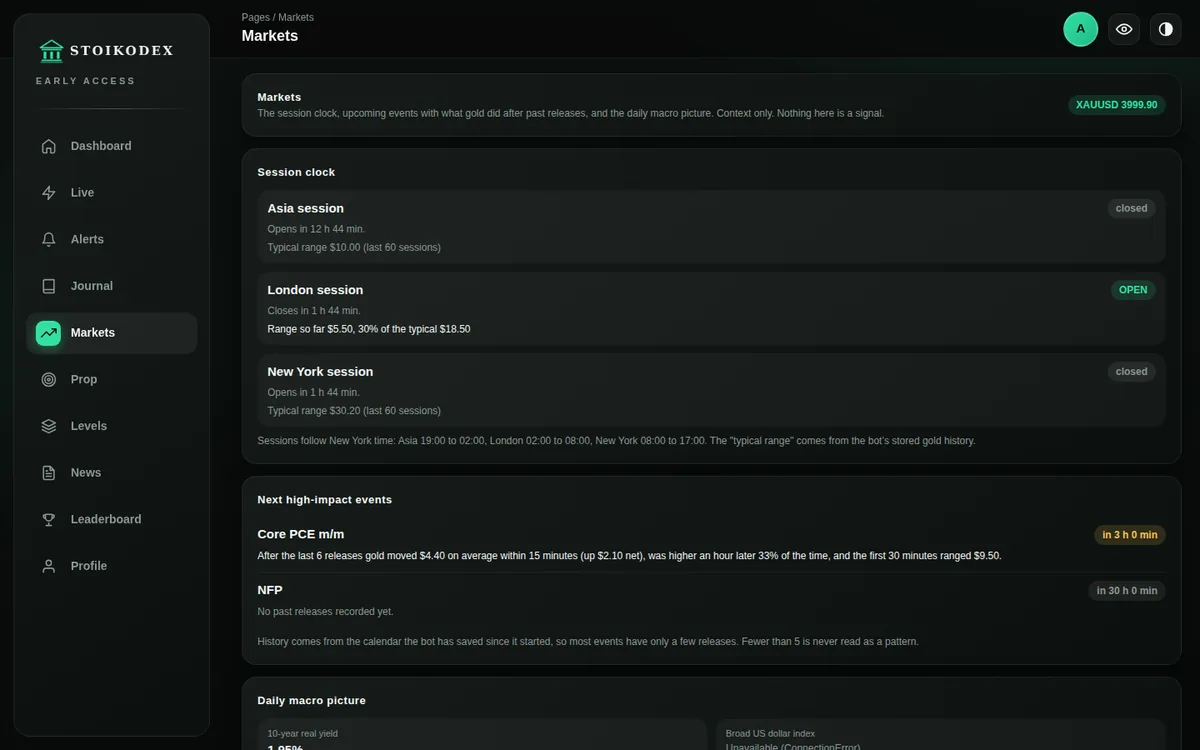Open Journal in the sidebar
1200x750 pixels.
pos(112,286)
